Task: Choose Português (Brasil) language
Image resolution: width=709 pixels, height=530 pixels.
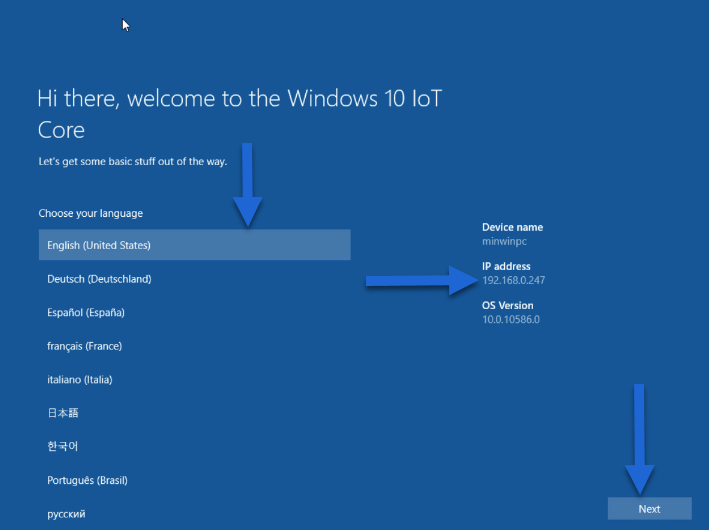Action: (x=194, y=480)
